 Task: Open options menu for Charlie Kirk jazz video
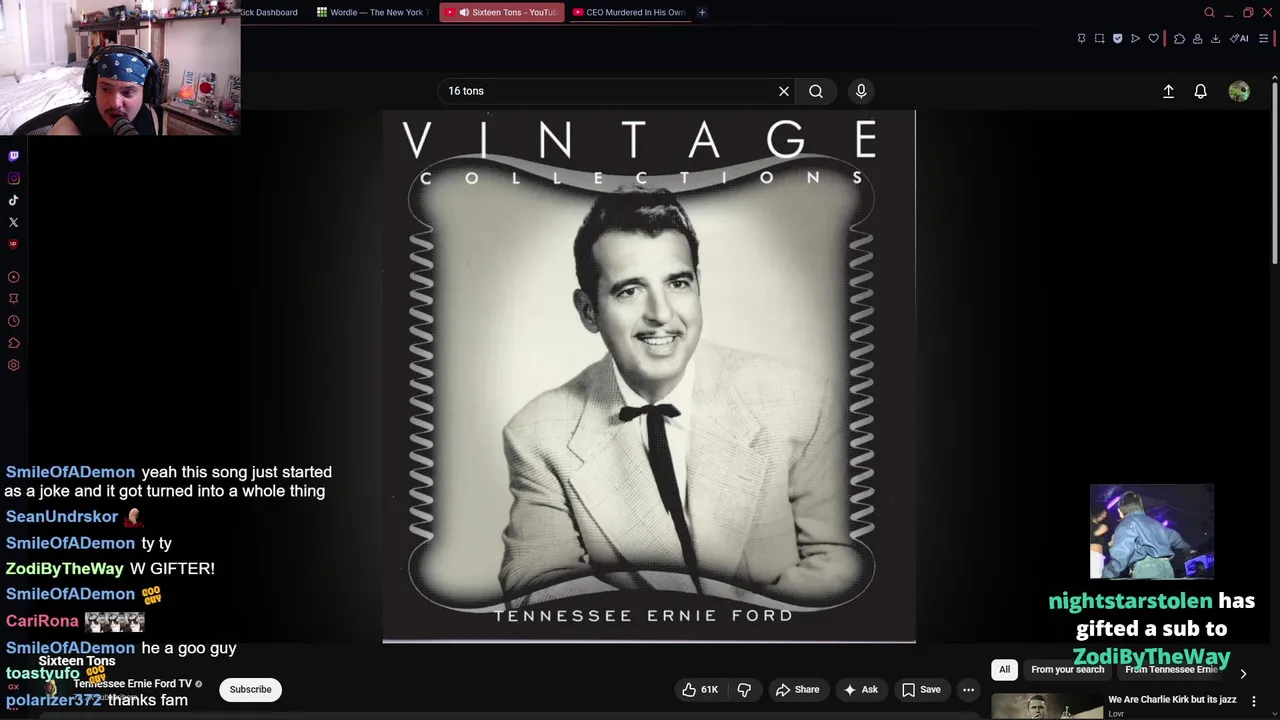tap(1254, 701)
